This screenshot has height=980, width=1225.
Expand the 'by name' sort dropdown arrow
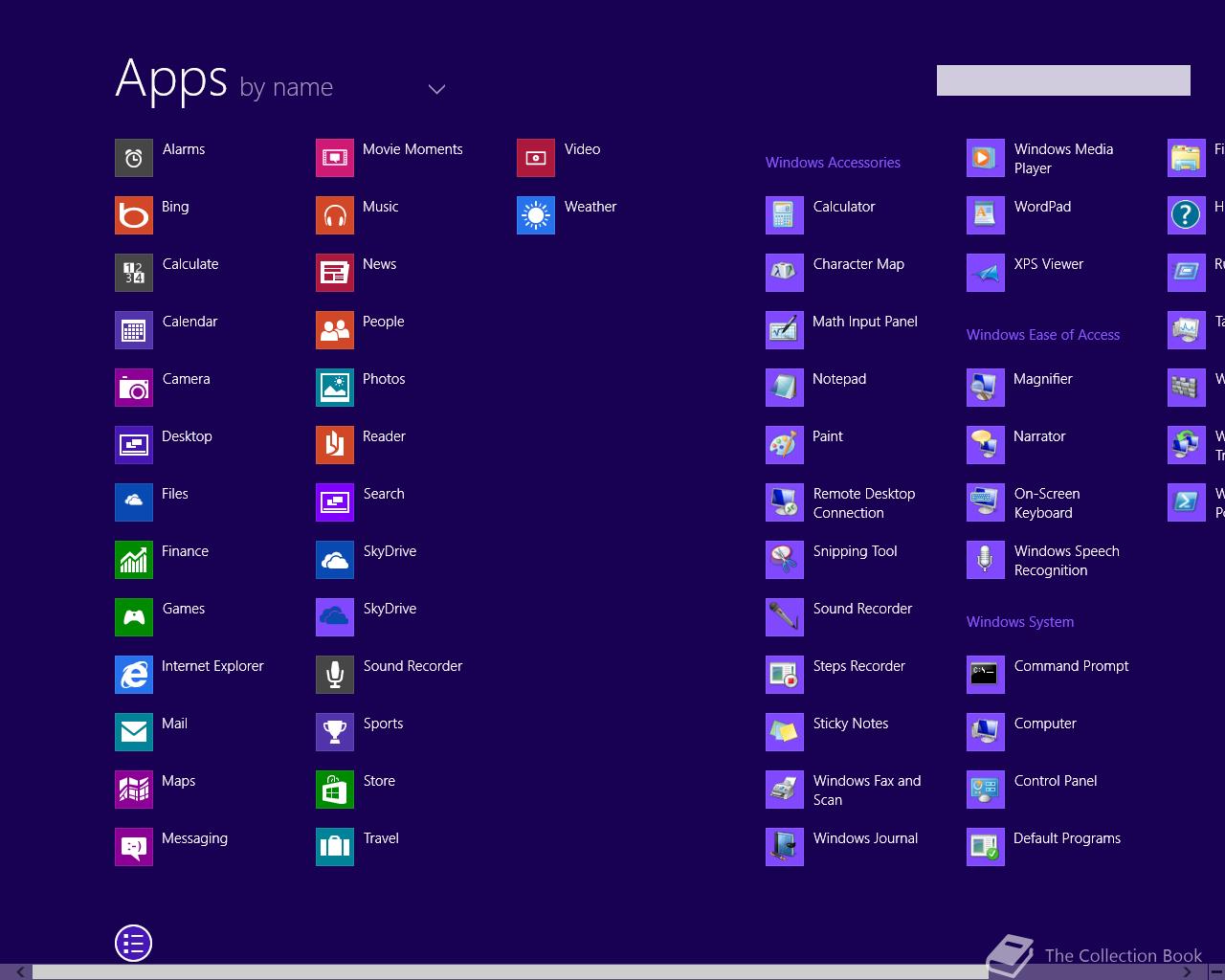point(436,89)
